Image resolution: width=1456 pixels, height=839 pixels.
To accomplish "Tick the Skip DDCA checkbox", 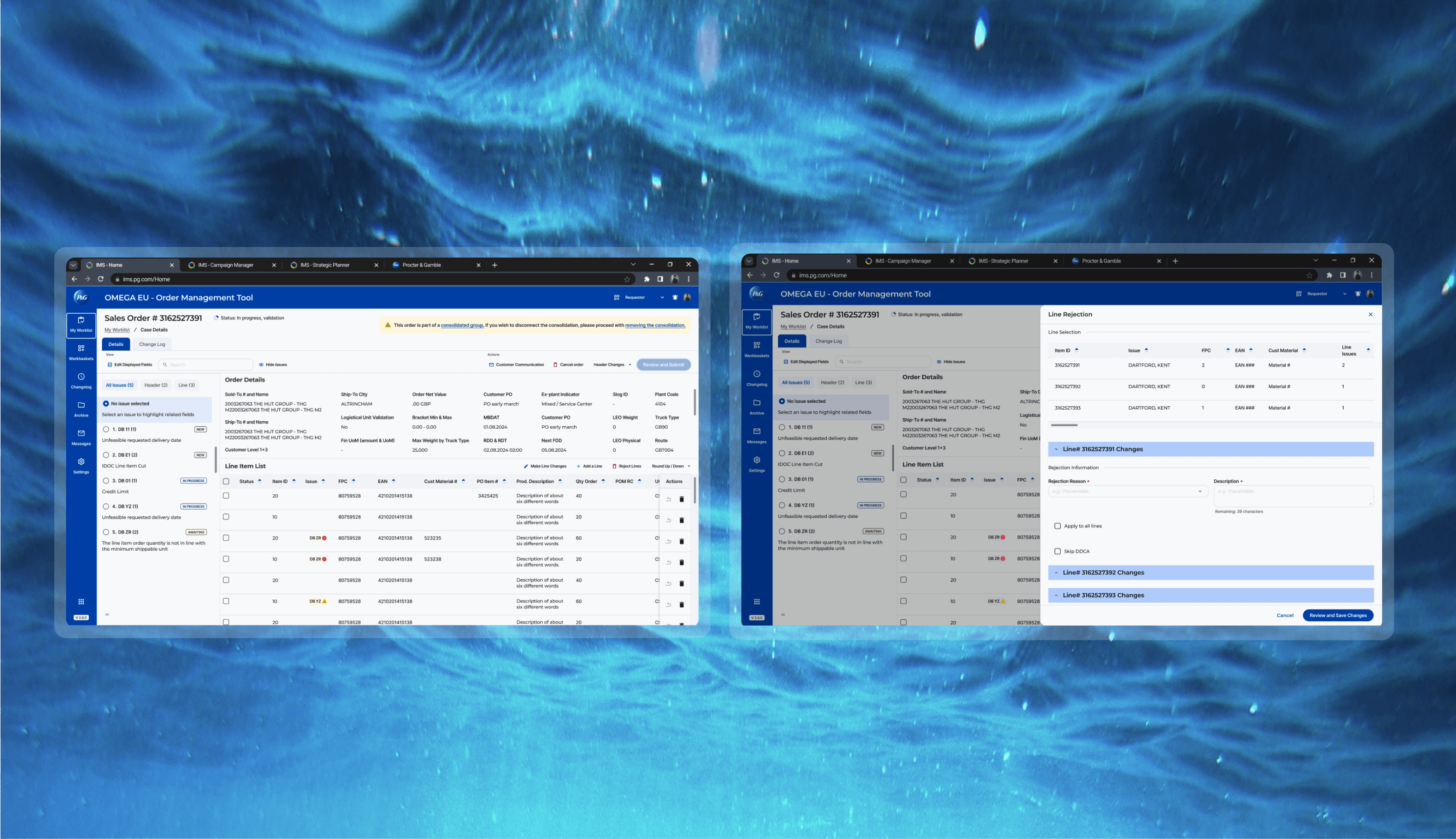I will point(1057,552).
